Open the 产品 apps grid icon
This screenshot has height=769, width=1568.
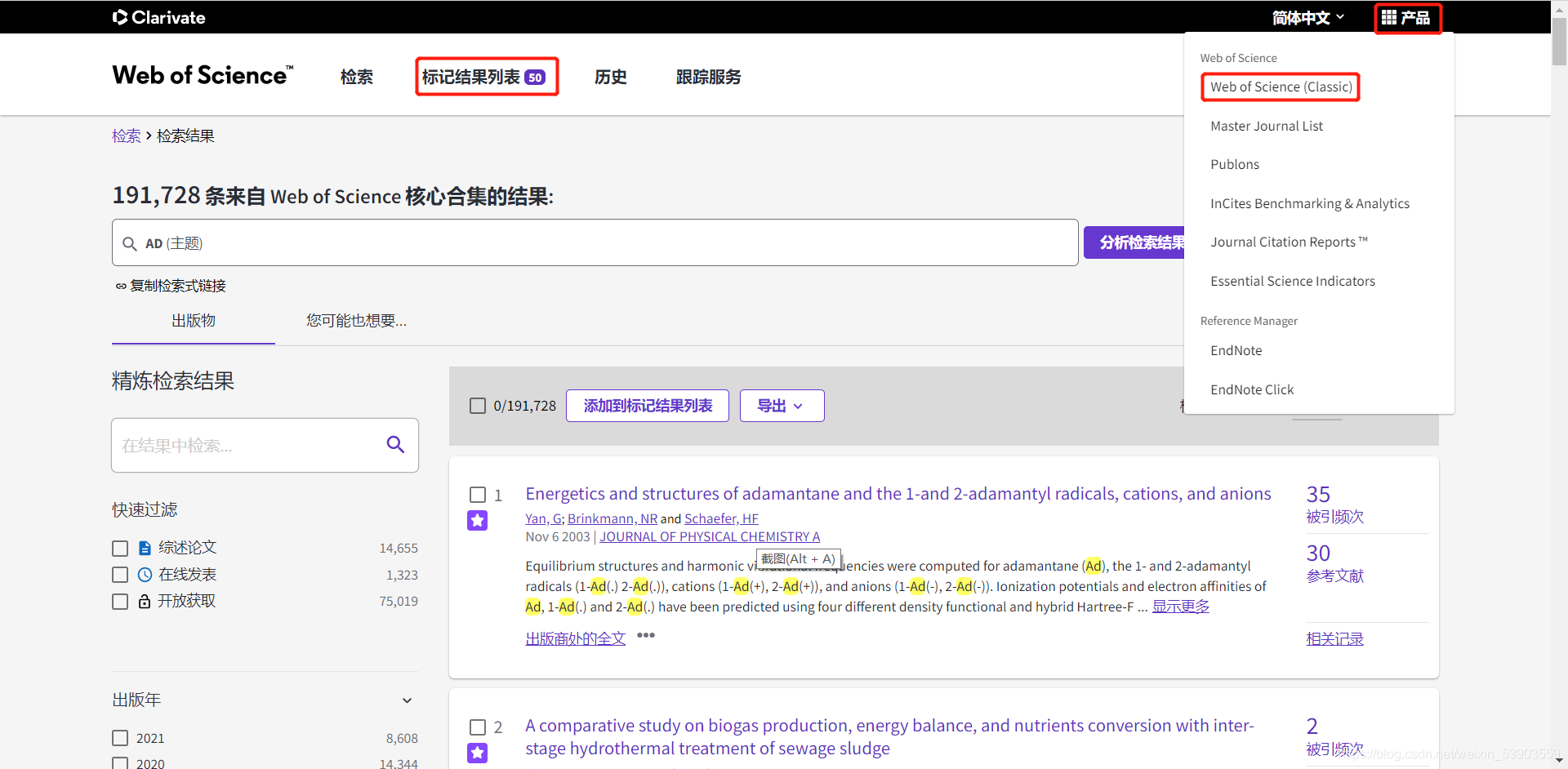coord(1389,17)
